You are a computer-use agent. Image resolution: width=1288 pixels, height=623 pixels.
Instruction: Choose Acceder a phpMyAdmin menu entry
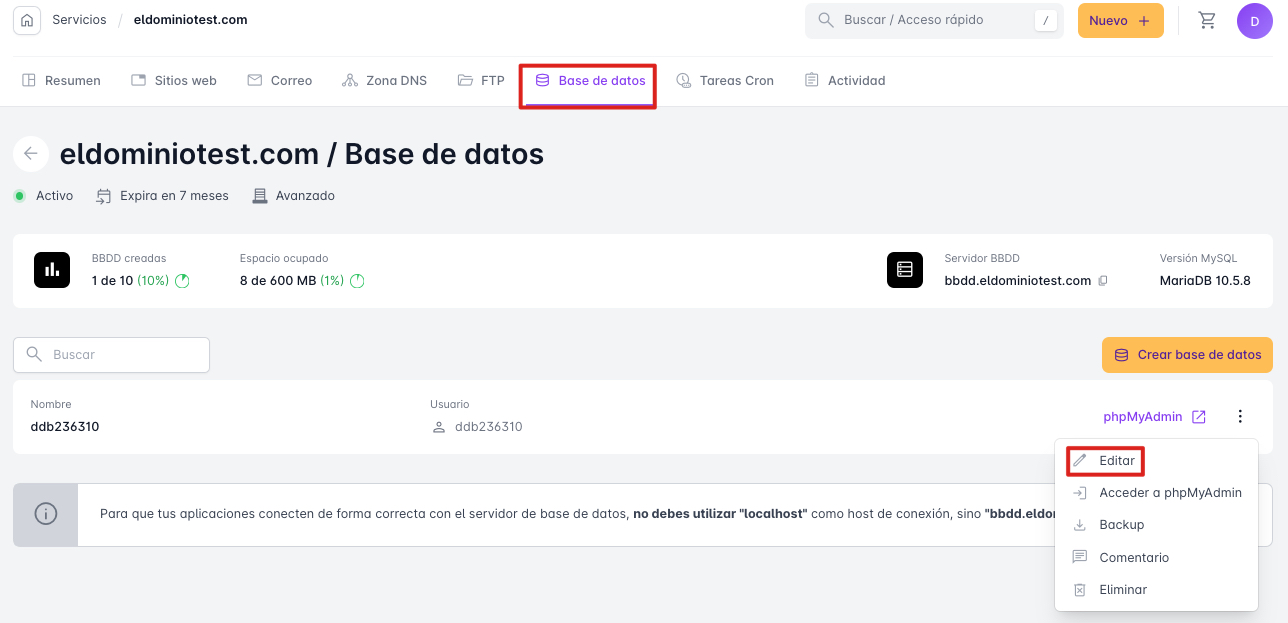pyautogui.click(x=1169, y=492)
